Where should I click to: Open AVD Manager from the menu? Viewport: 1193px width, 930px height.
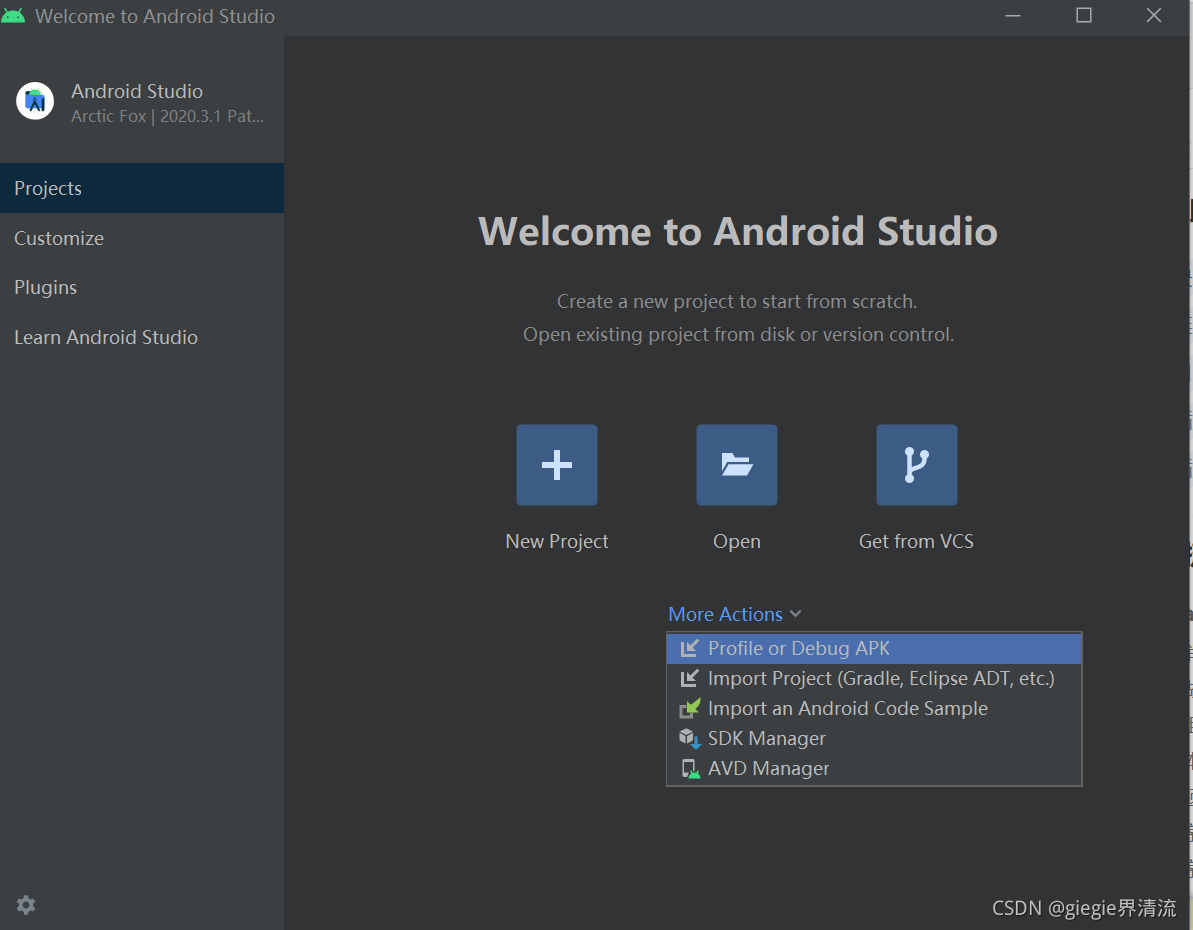coord(874,769)
